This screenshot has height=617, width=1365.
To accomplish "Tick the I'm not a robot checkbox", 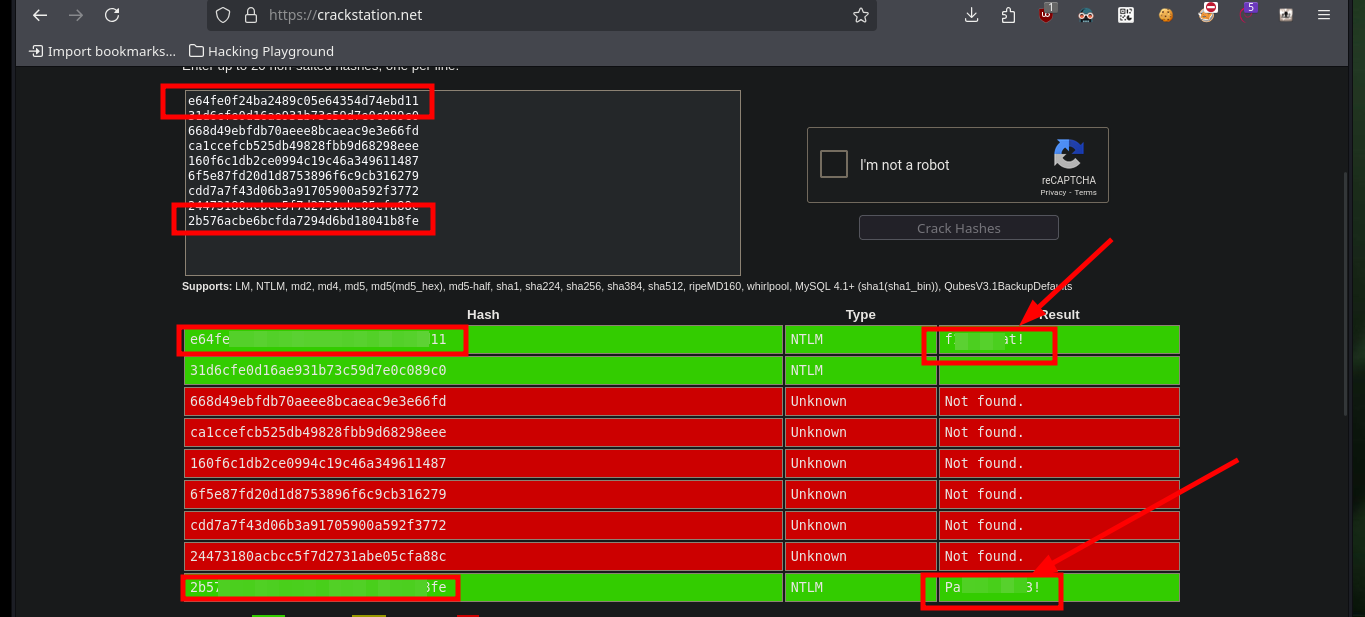I will coord(834,164).
